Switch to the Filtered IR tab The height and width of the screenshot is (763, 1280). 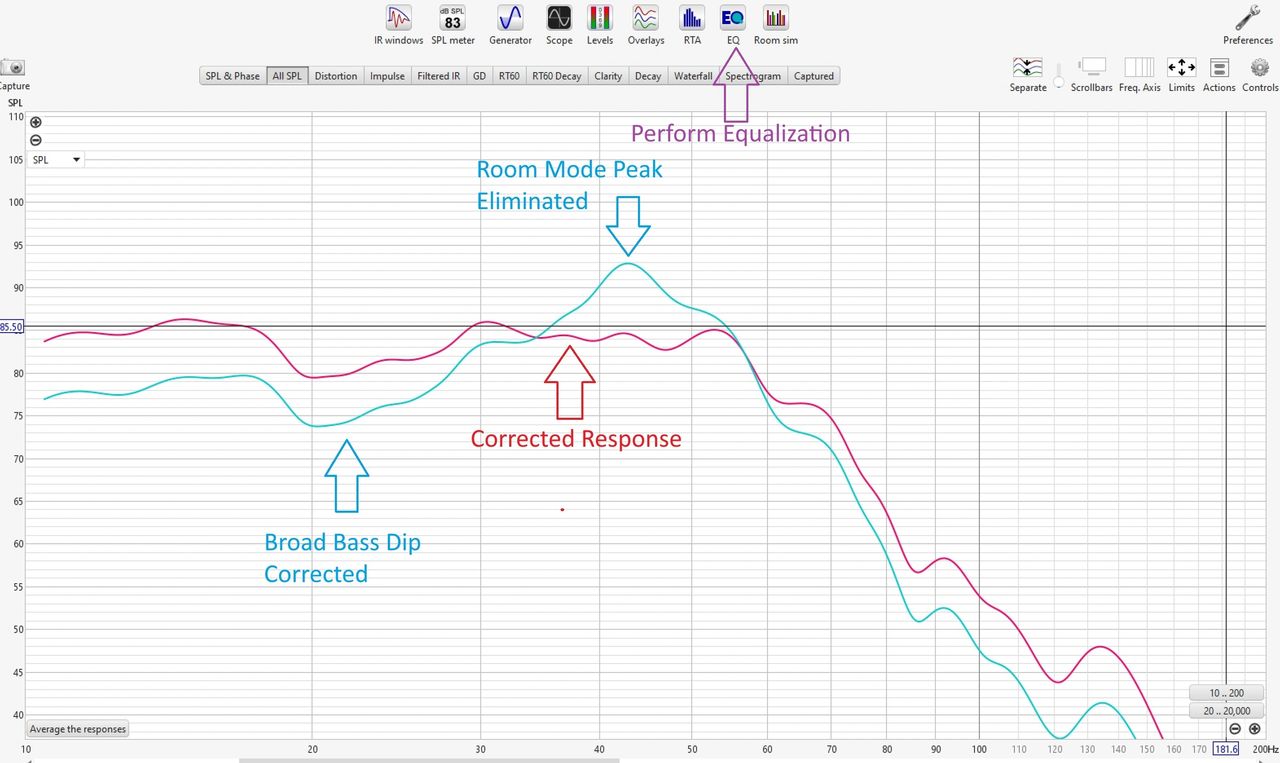(439, 76)
